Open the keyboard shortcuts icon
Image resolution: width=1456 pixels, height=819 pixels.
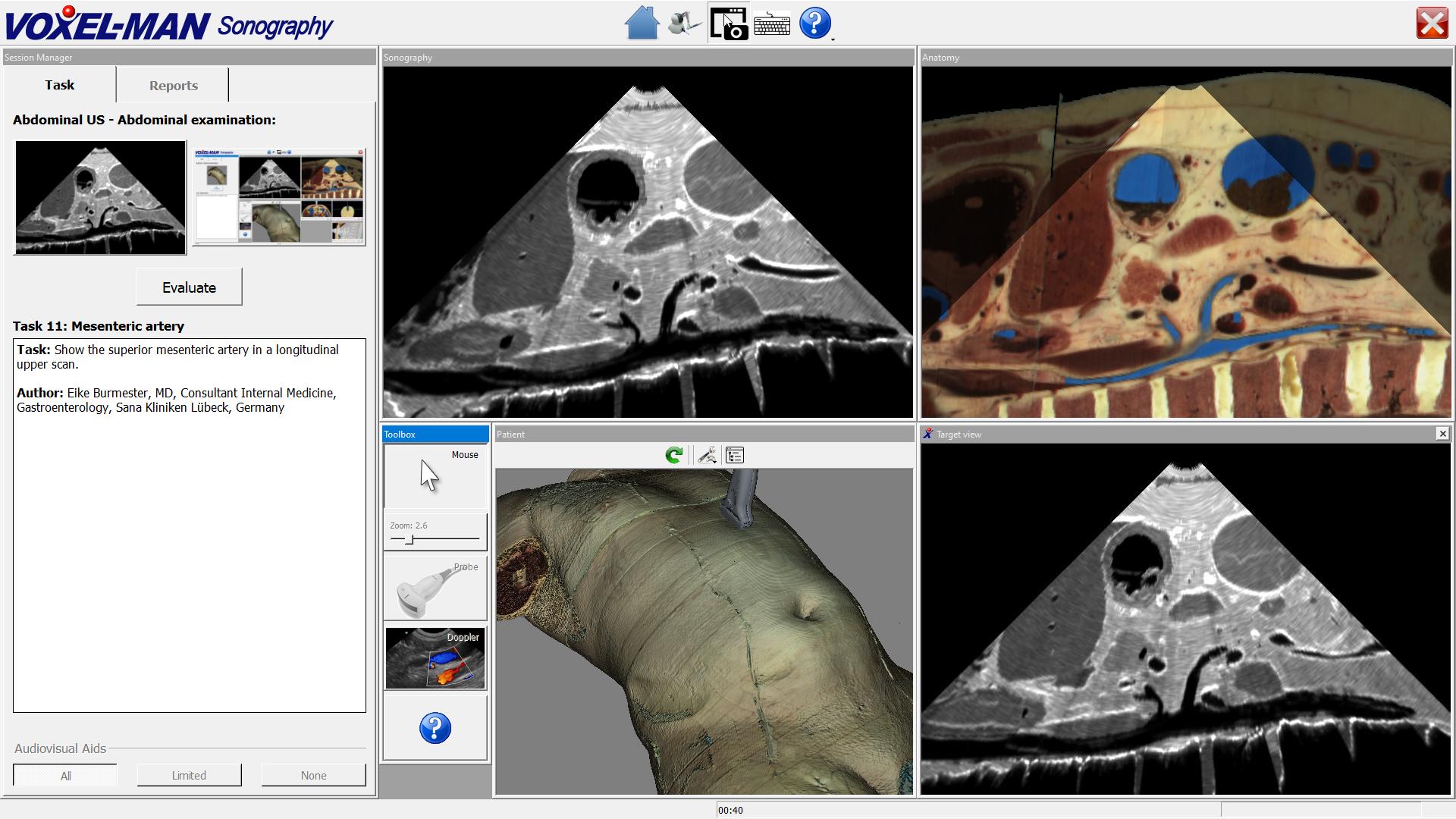click(772, 24)
